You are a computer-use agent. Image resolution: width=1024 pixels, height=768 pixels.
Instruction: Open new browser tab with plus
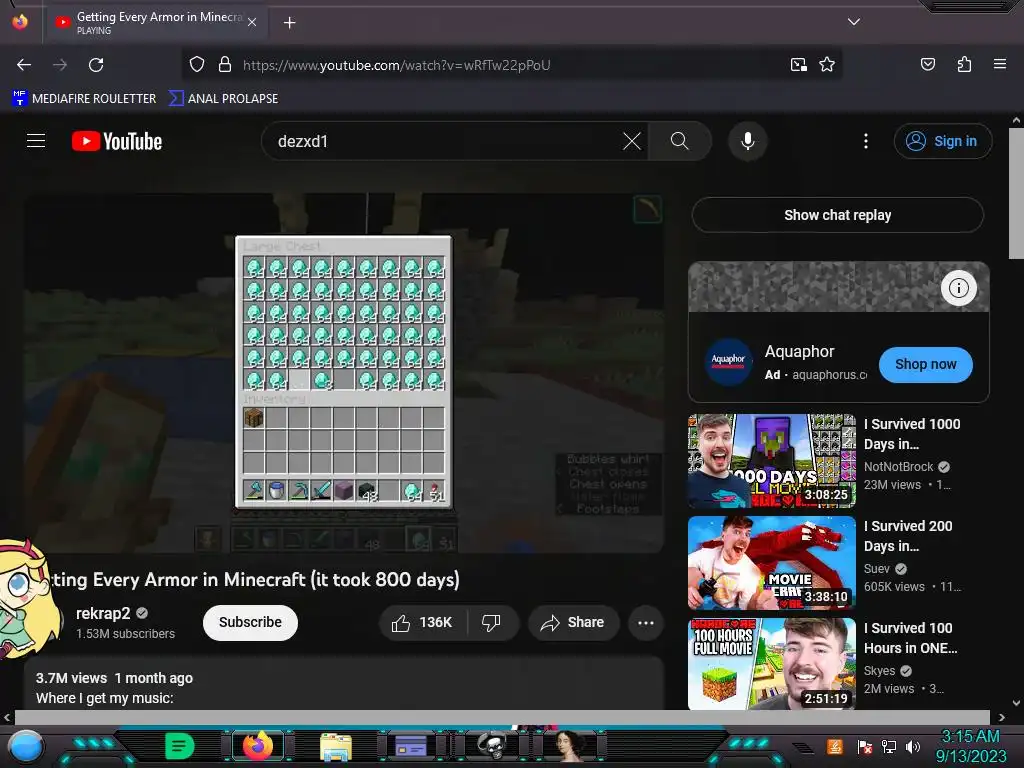click(x=289, y=23)
